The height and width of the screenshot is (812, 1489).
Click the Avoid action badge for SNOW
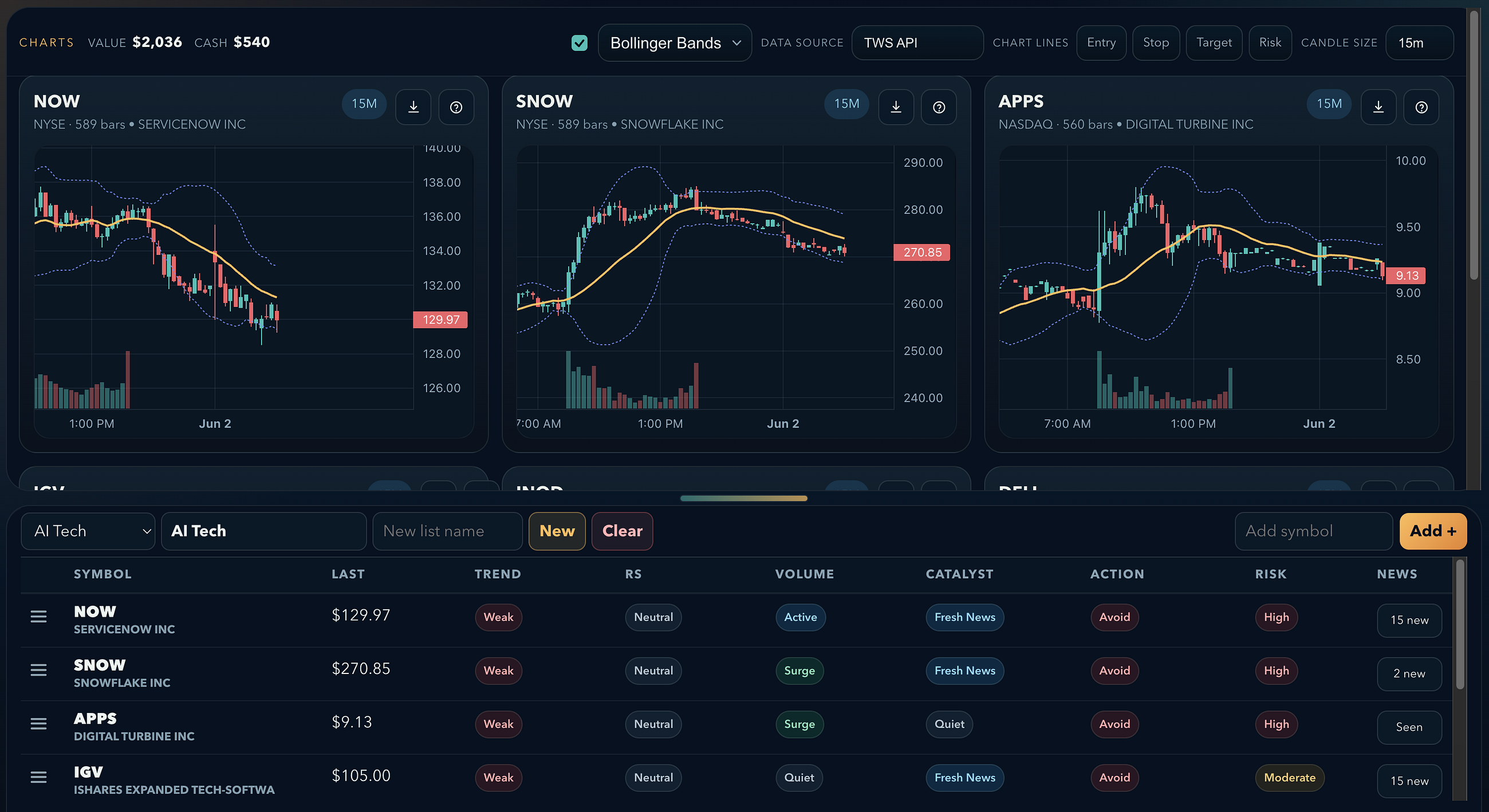[1114, 671]
